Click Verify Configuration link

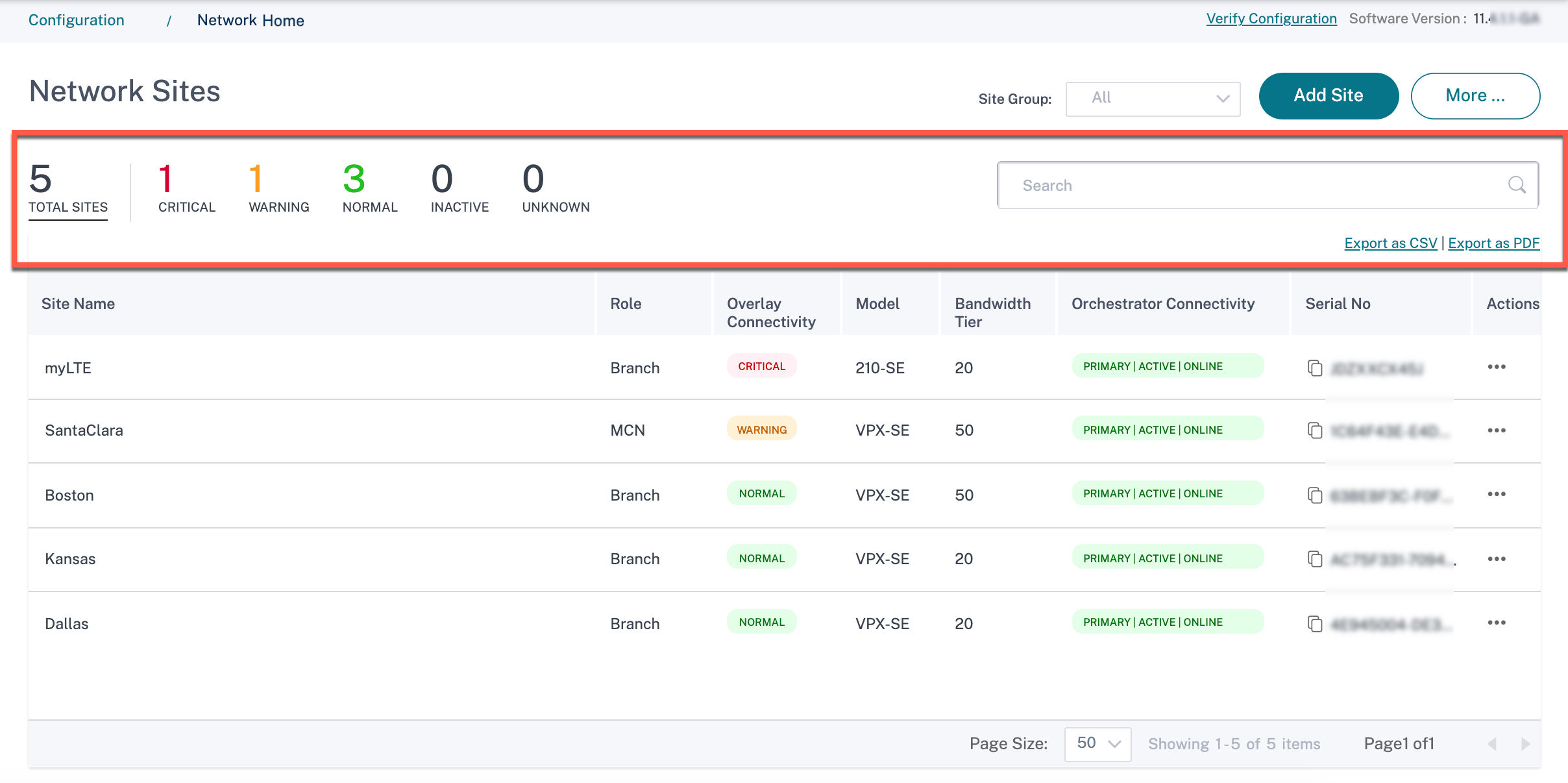1271,19
